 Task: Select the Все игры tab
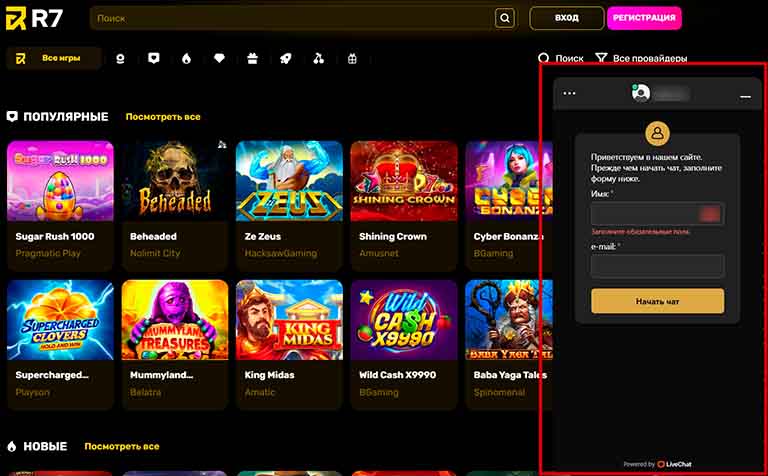point(54,59)
